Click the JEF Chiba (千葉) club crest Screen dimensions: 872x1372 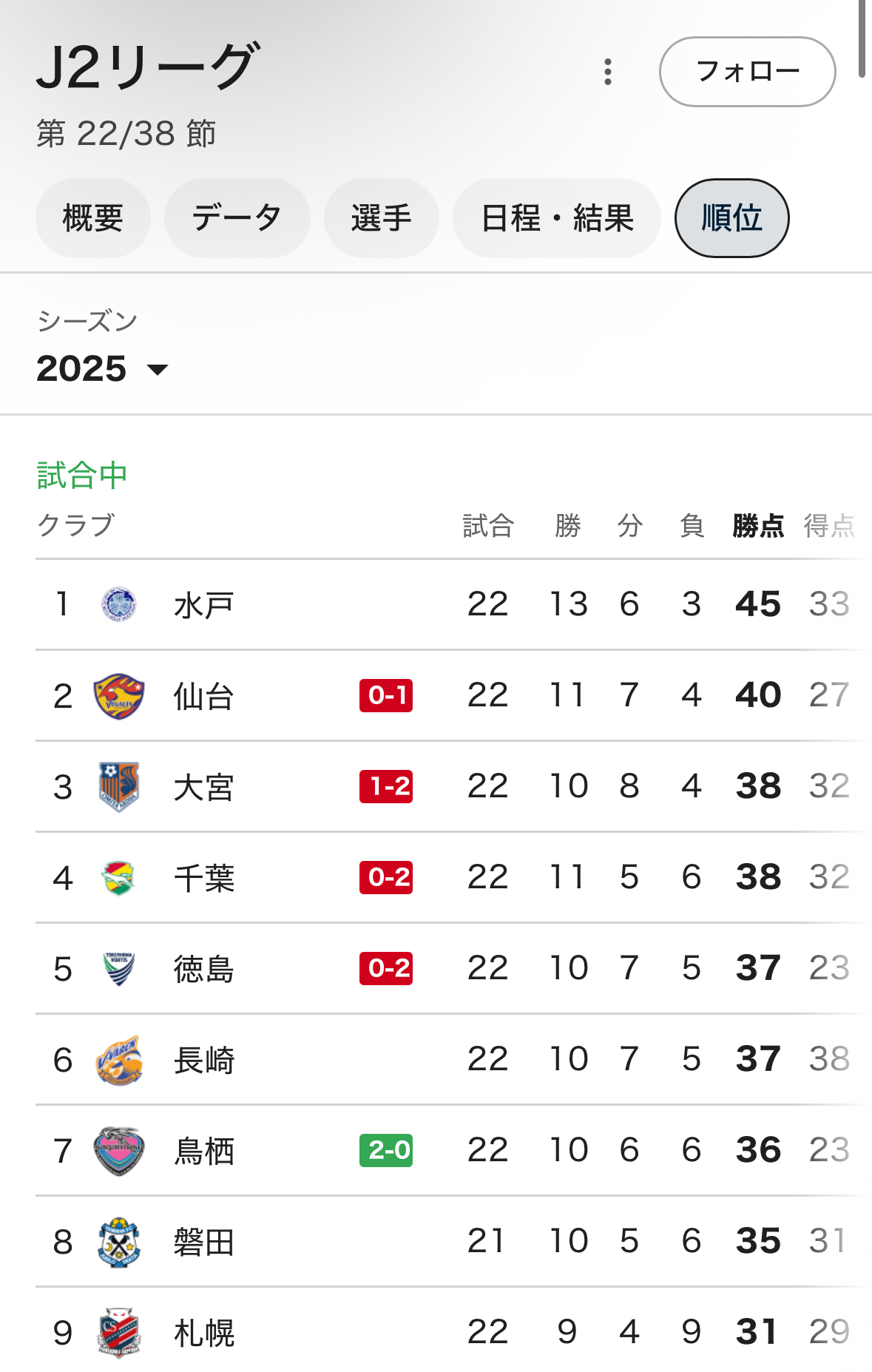(x=118, y=878)
